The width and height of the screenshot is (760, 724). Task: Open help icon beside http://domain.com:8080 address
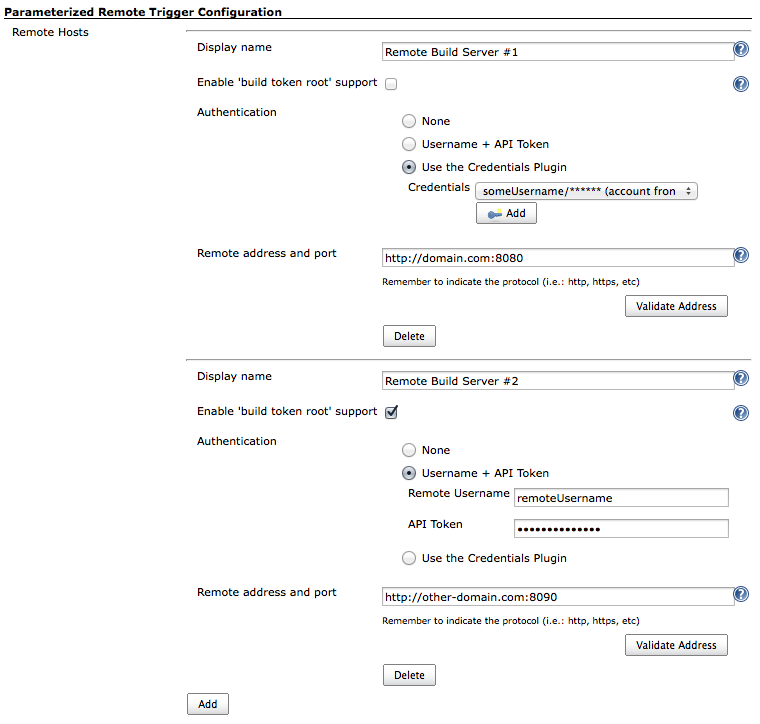point(741,255)
